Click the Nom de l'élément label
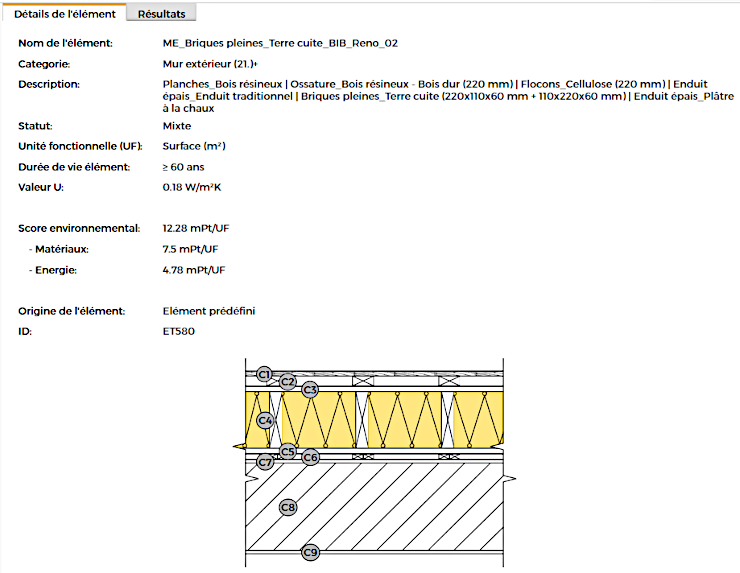The image size is (740, 573). [66, 43]
